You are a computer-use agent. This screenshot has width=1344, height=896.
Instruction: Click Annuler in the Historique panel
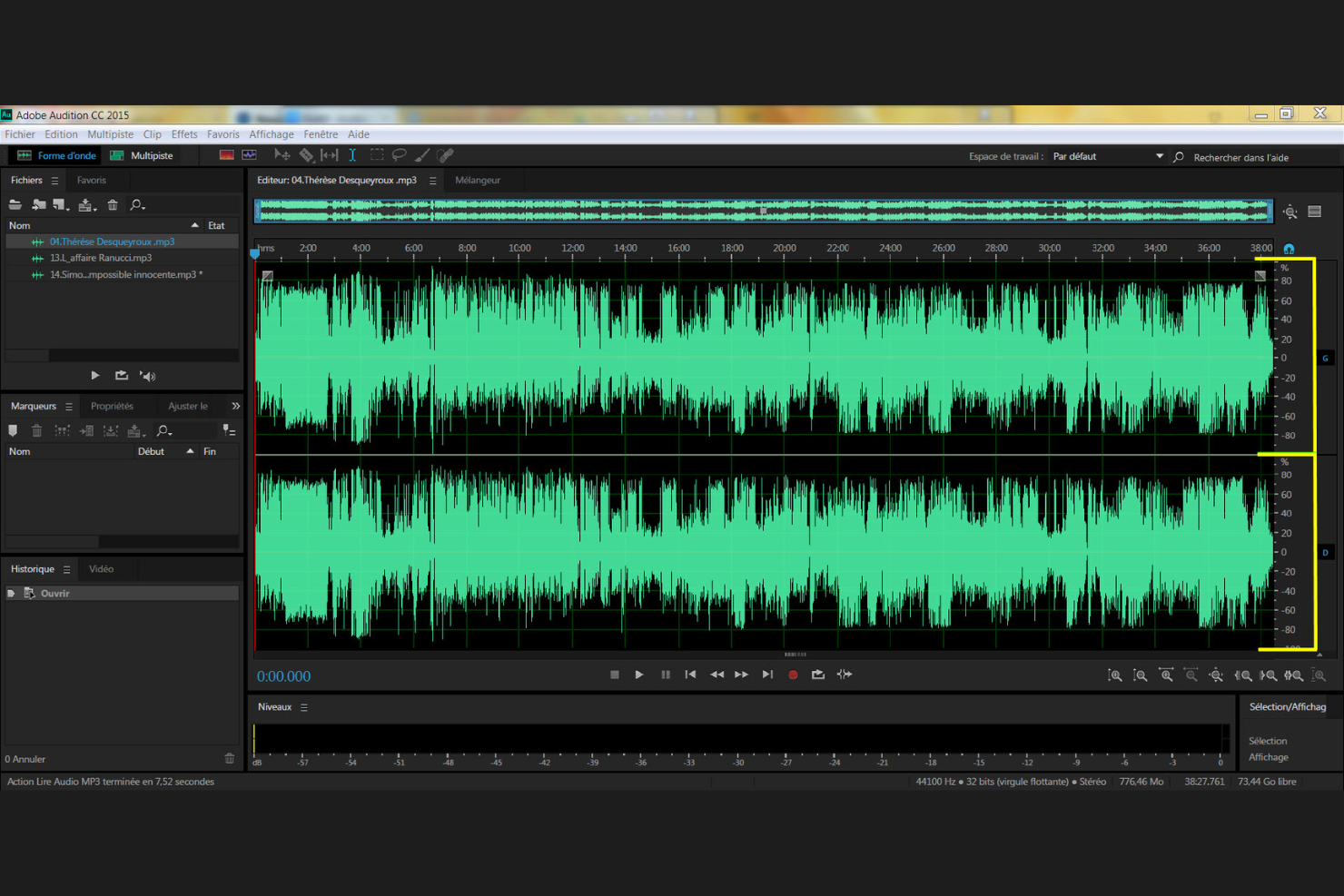[x=25, y=759]
